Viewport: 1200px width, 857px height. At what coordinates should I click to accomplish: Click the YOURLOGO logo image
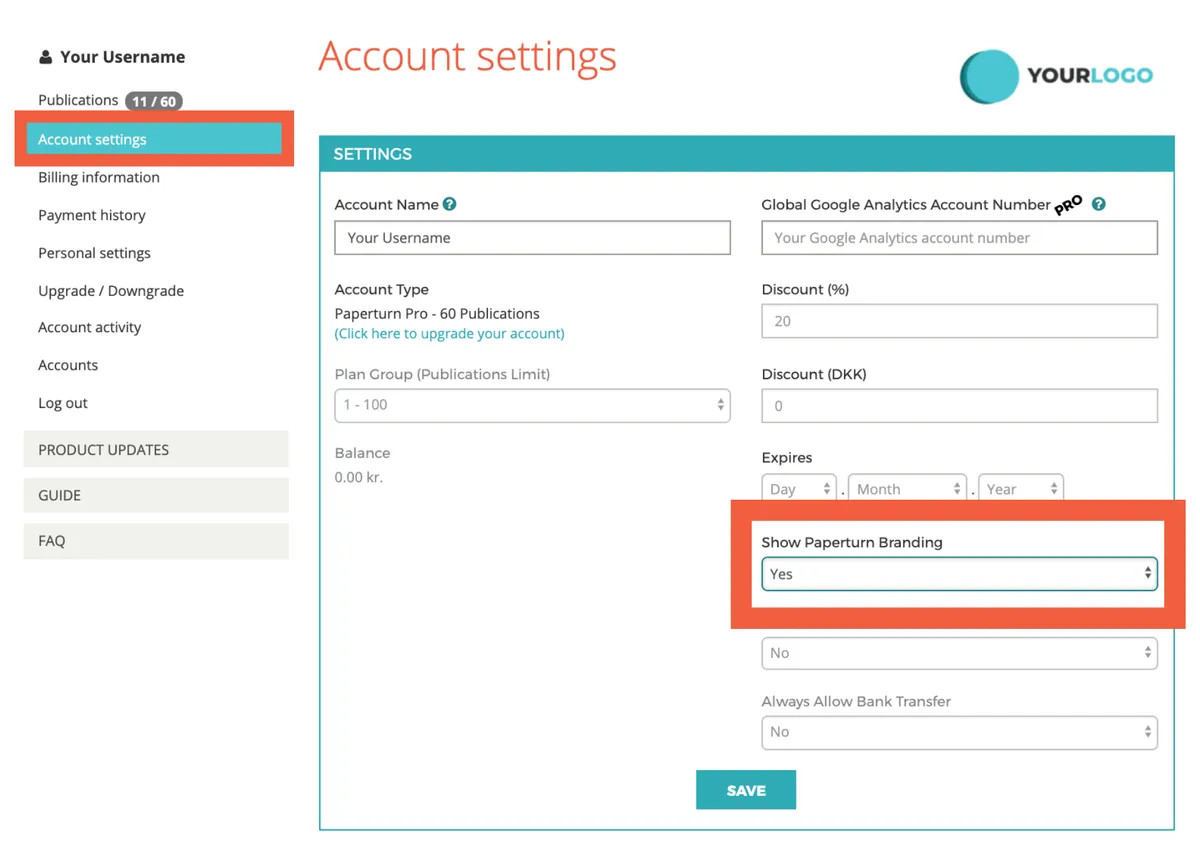[x=1056, y=76]
